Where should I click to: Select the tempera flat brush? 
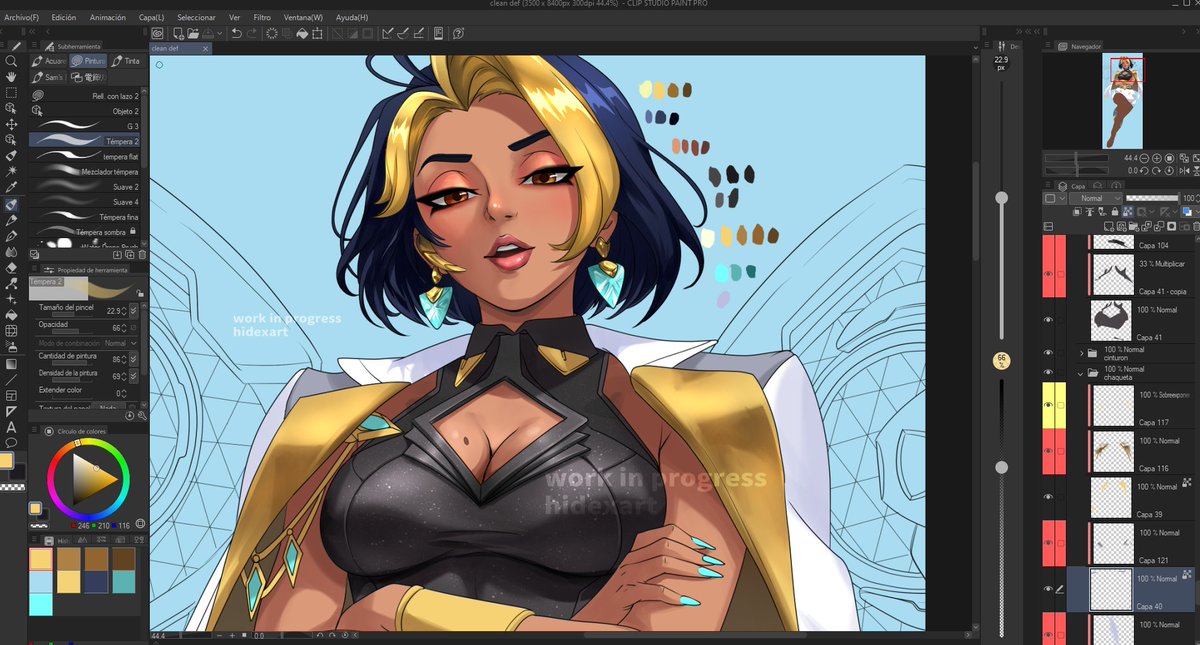(85, 157)
